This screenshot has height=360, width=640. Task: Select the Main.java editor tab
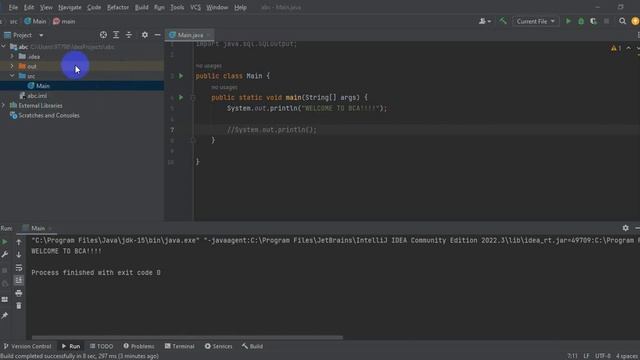click(190, 35)
